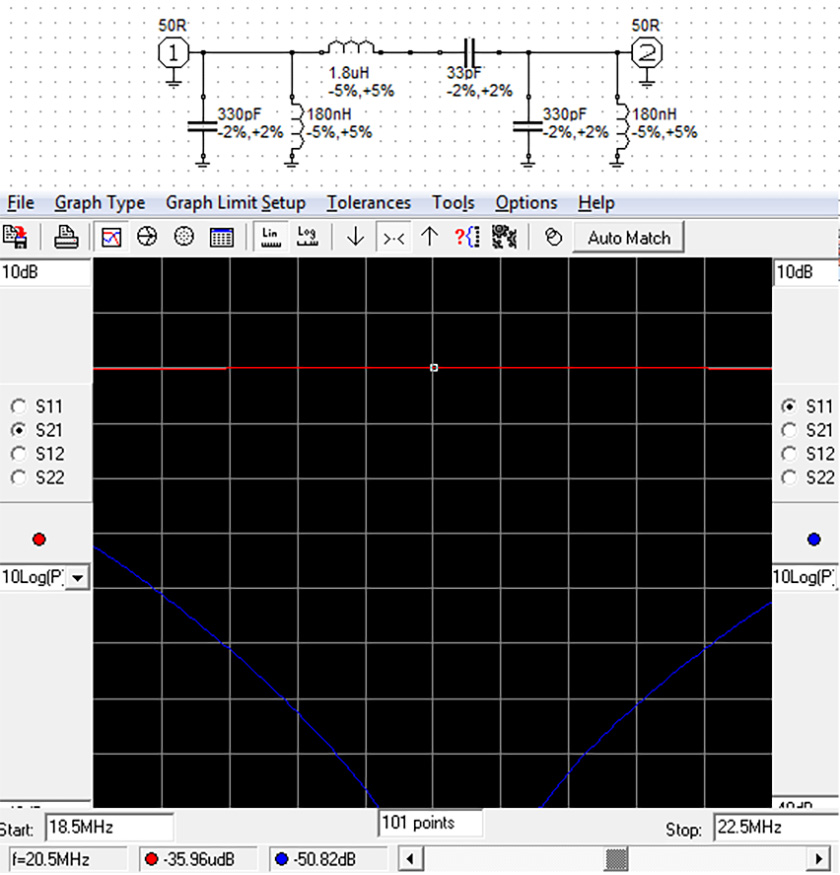Open the tabular data view icon
Image resolution: width=840 pixels, height=875 pixels.
pos(221,237)
